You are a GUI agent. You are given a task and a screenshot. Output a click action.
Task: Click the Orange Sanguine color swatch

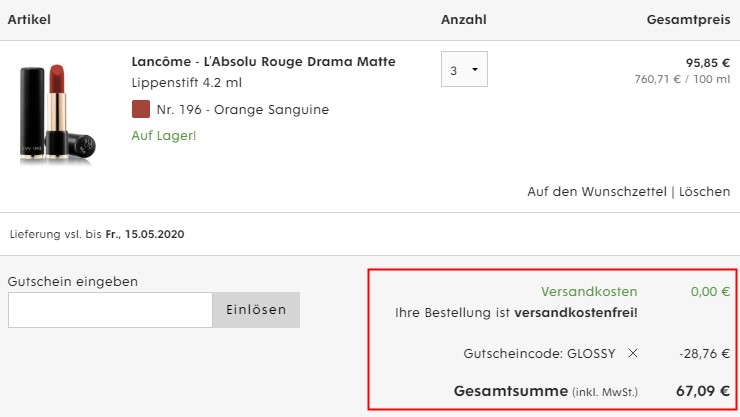coord(141,109)
